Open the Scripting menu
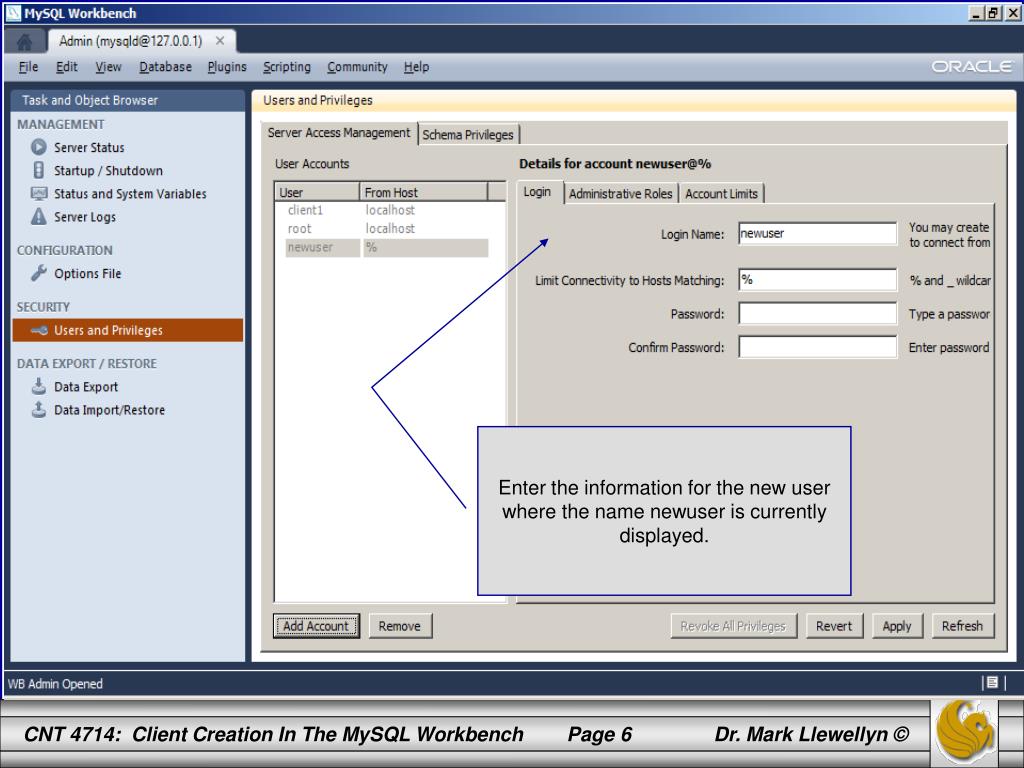1024x768 pixels. tap(287, 67)
